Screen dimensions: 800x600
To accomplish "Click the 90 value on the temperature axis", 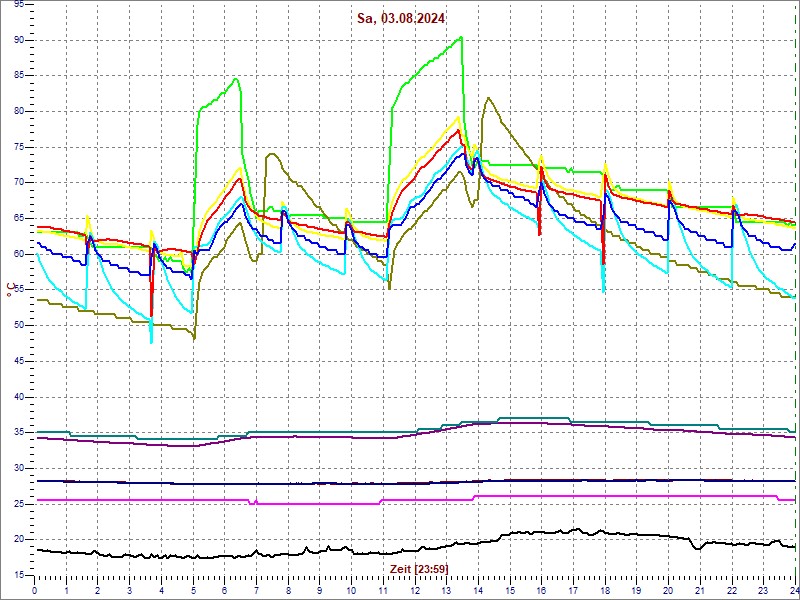I will (19, 40).
